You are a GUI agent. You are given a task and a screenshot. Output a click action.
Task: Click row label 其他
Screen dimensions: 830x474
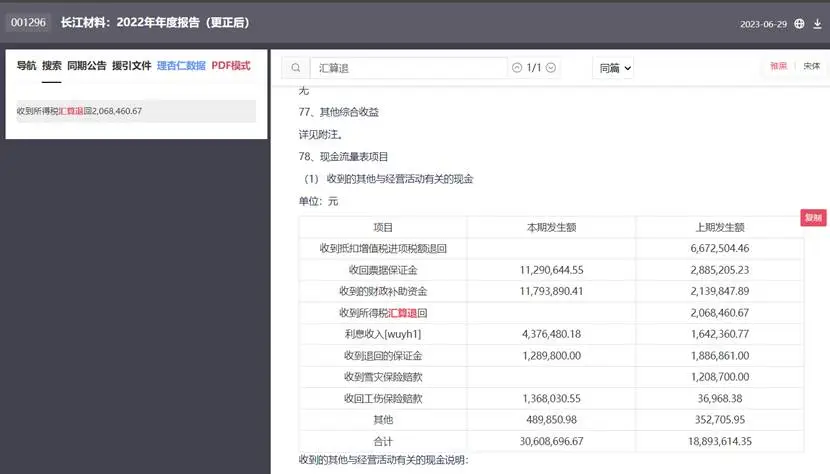[x=383, y=420]
